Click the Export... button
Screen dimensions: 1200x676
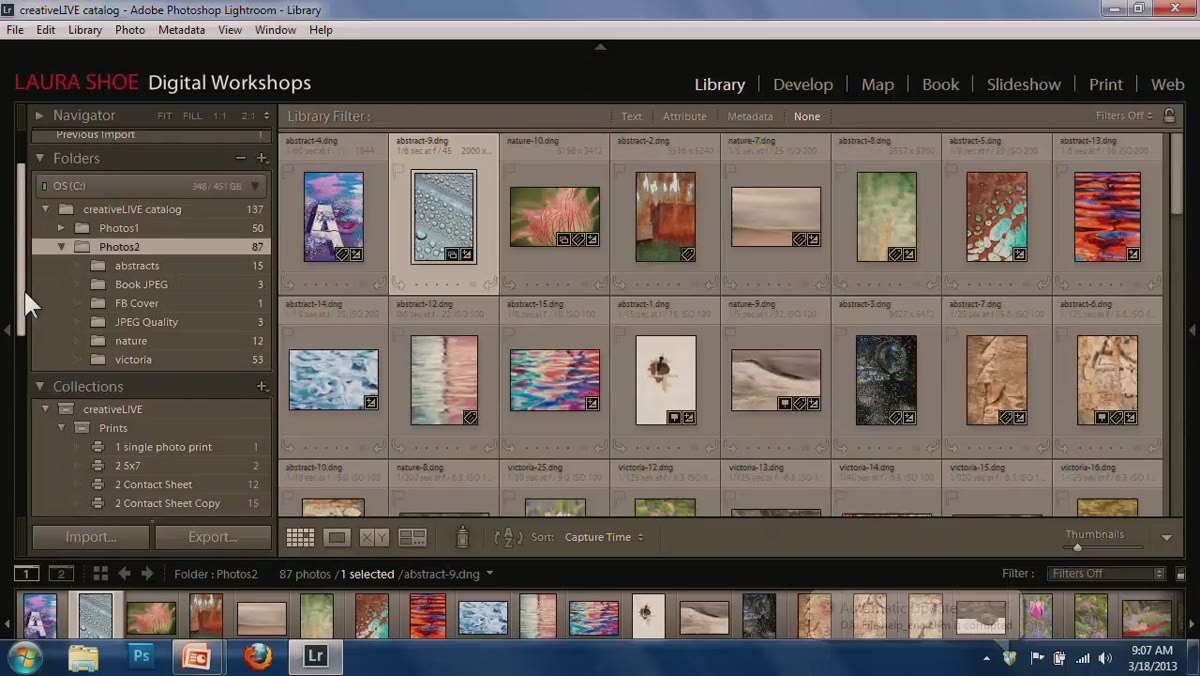point(213,537)
